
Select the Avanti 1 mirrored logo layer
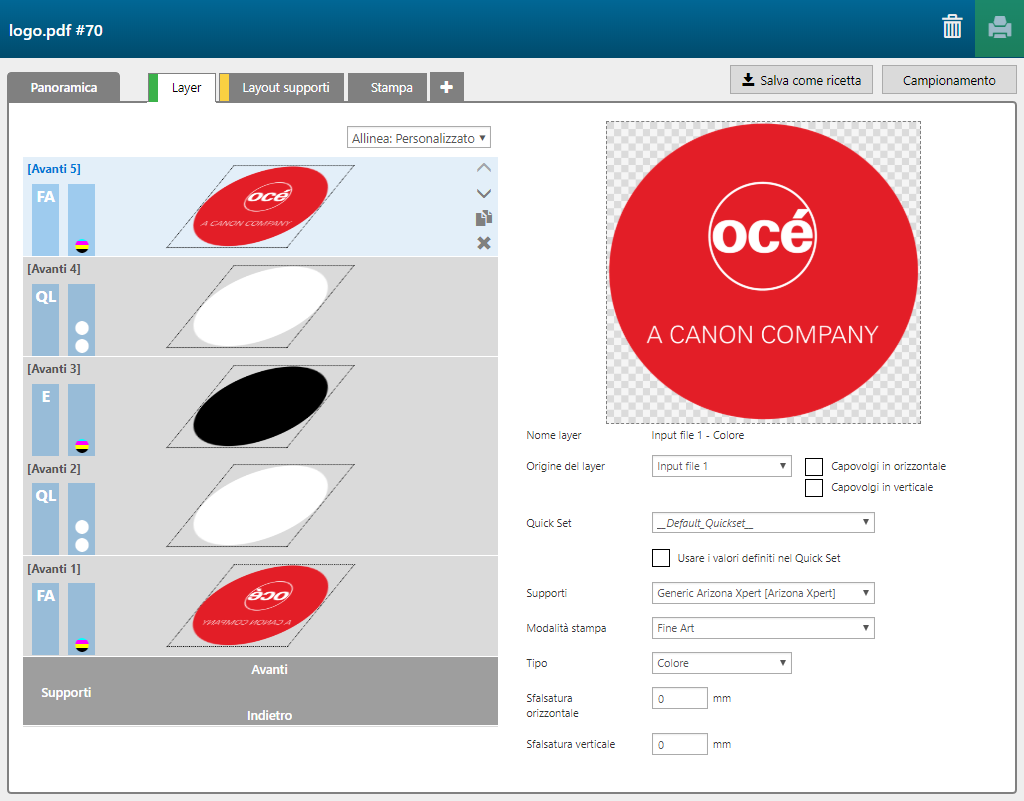pyautogui.click(x=261, y=606)
